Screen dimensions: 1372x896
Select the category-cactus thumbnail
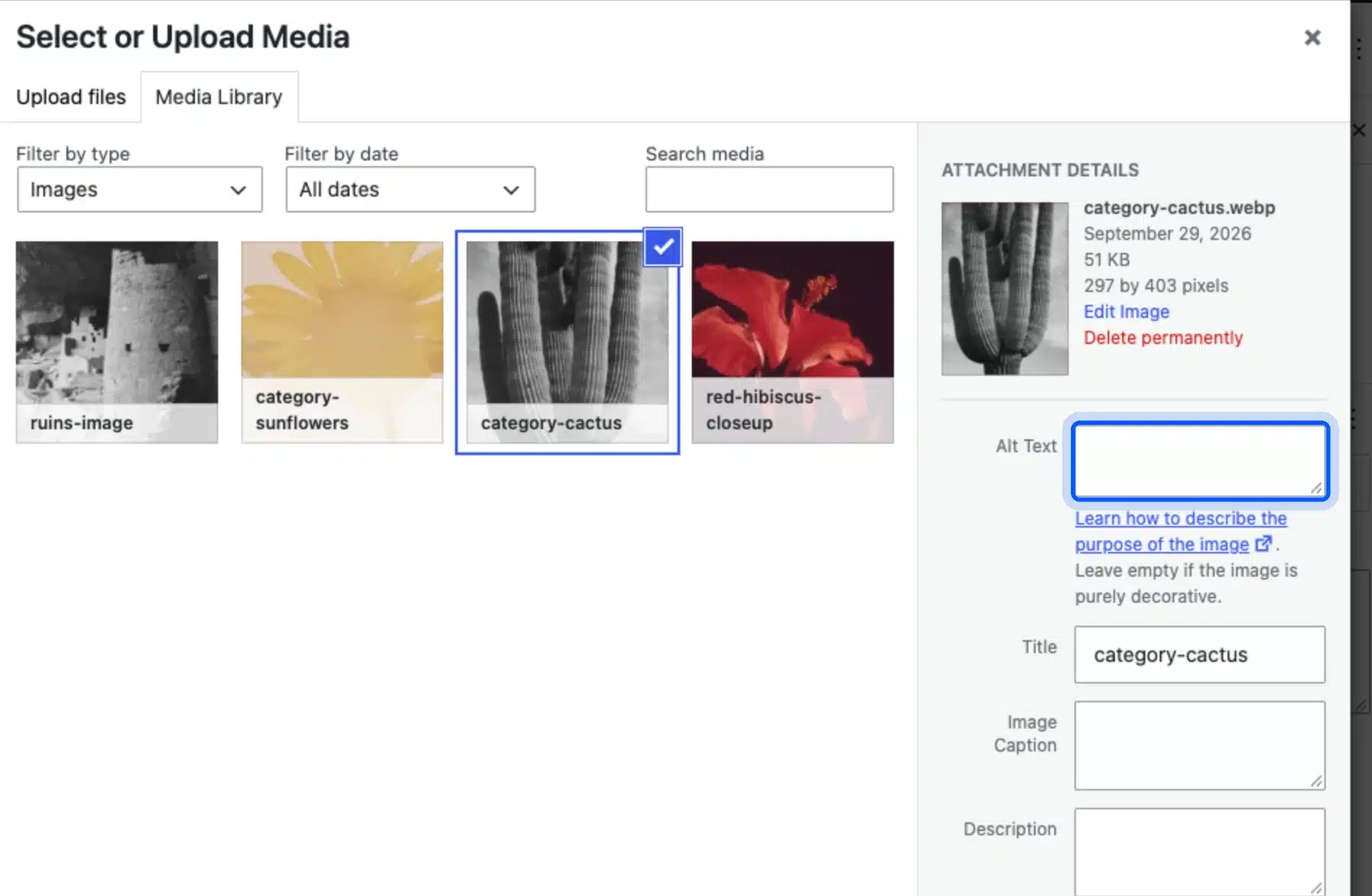click(x=567, y=342)
